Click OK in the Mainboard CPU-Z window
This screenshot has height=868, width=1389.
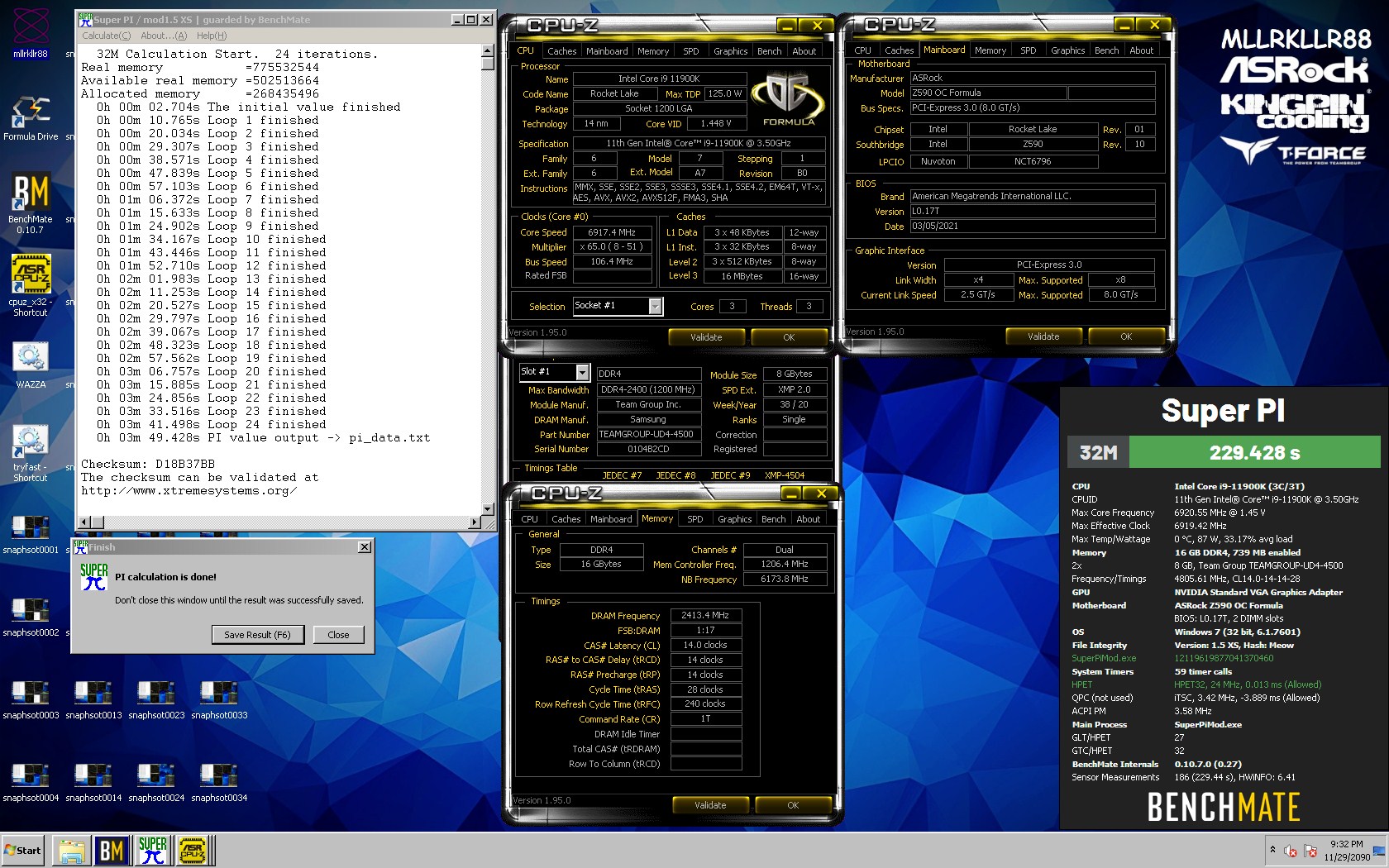tap(1126, 336)
